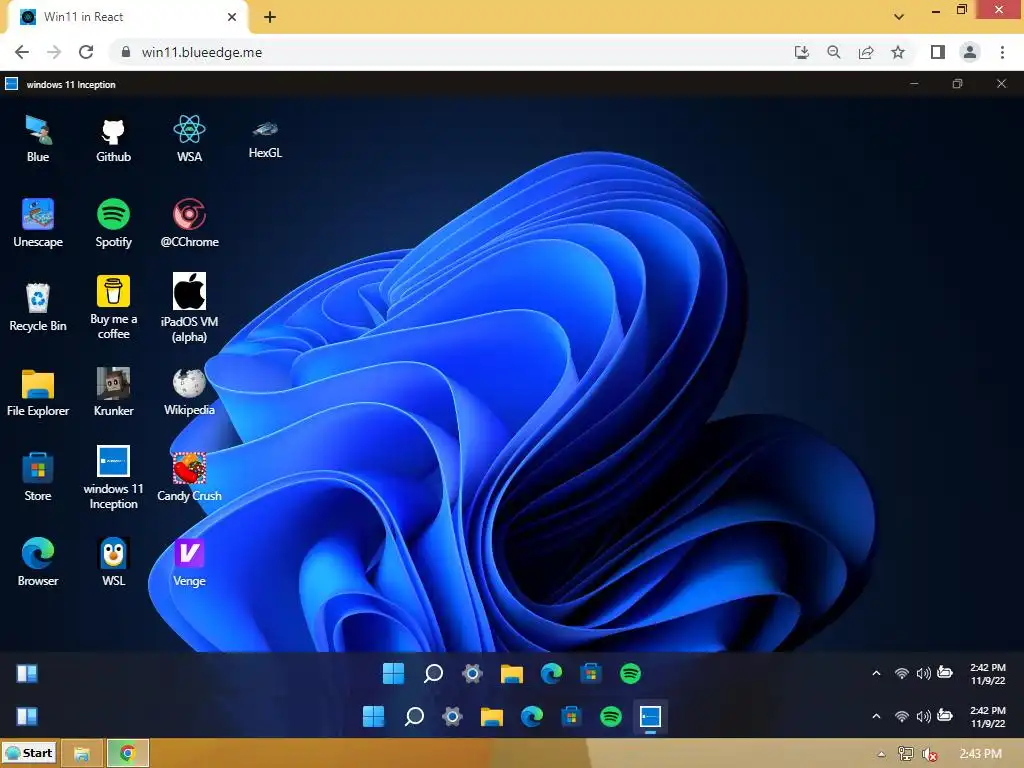The width and height of the screenshot is (1024, 768).
Task: Launch the WSA desktop icon
Action: [189, 138]
